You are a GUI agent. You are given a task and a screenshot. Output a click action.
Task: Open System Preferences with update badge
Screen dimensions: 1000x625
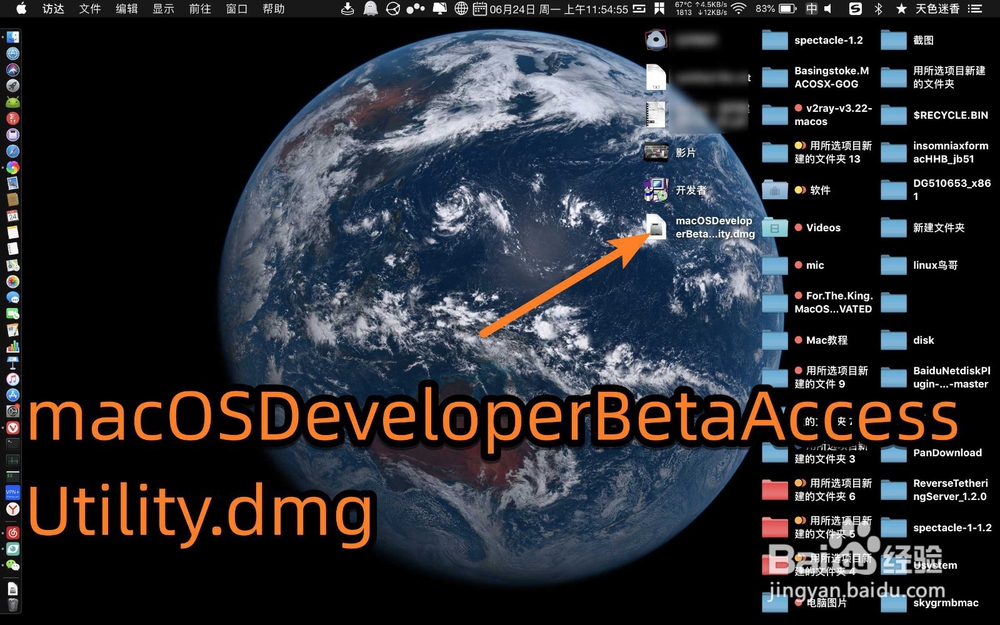click(x=12, y=411)
